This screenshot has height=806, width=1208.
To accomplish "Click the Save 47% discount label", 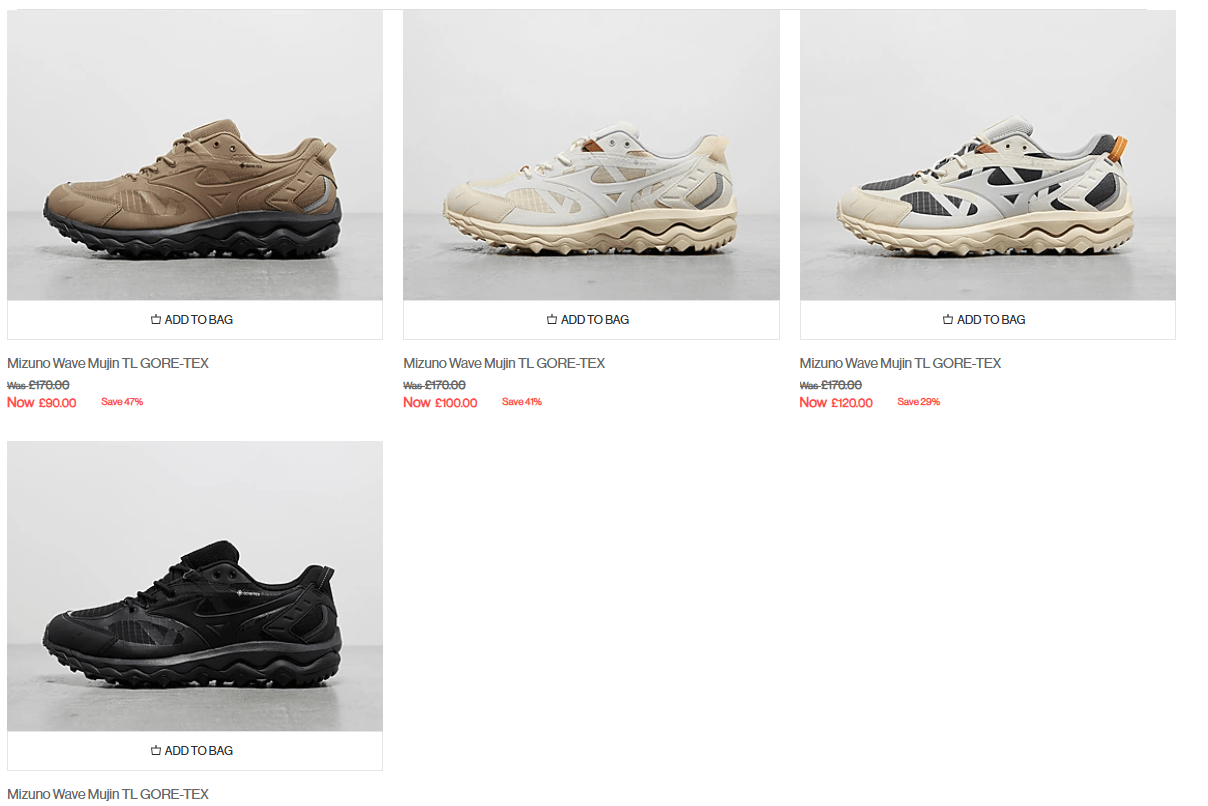I will click(x=122, y=402).
